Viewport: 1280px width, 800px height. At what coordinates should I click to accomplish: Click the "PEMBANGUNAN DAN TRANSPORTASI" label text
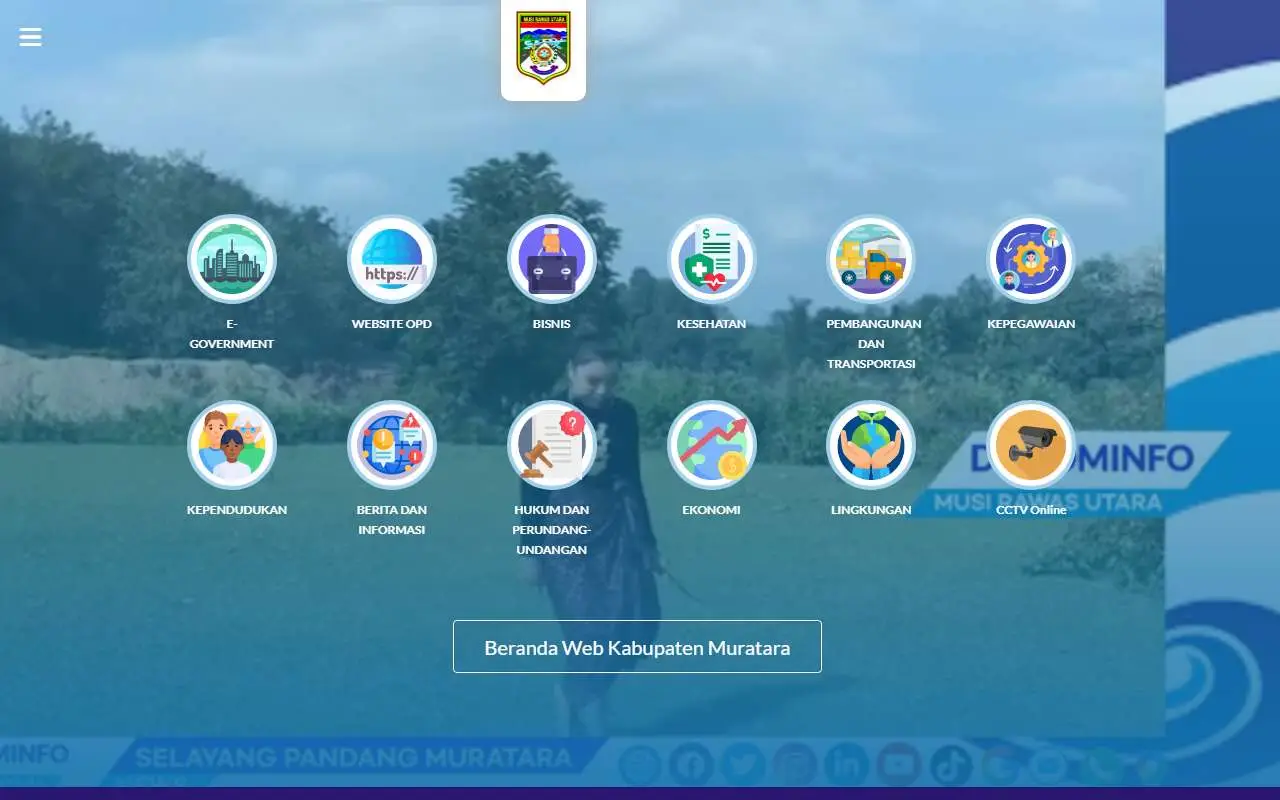coord(873,344)
